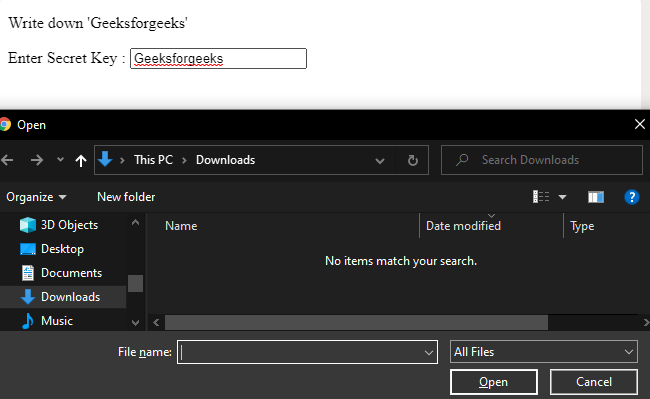Viewport: 650px width, 399px height.
Task: Go forward using the Forward arrow
Action: [x=37, y=160]
